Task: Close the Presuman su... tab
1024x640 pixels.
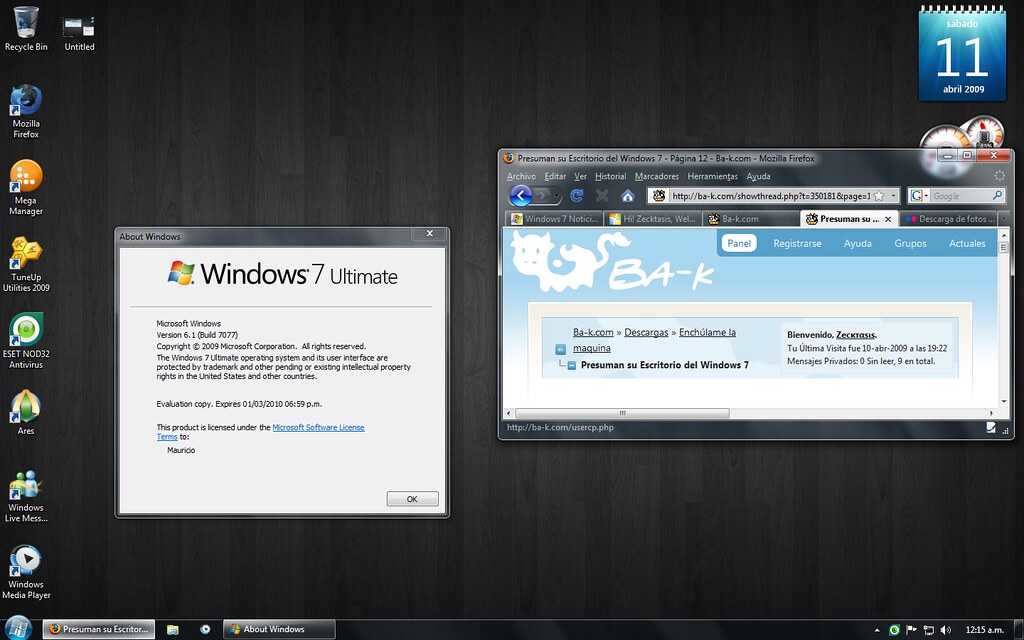Action: click(888, 219)
